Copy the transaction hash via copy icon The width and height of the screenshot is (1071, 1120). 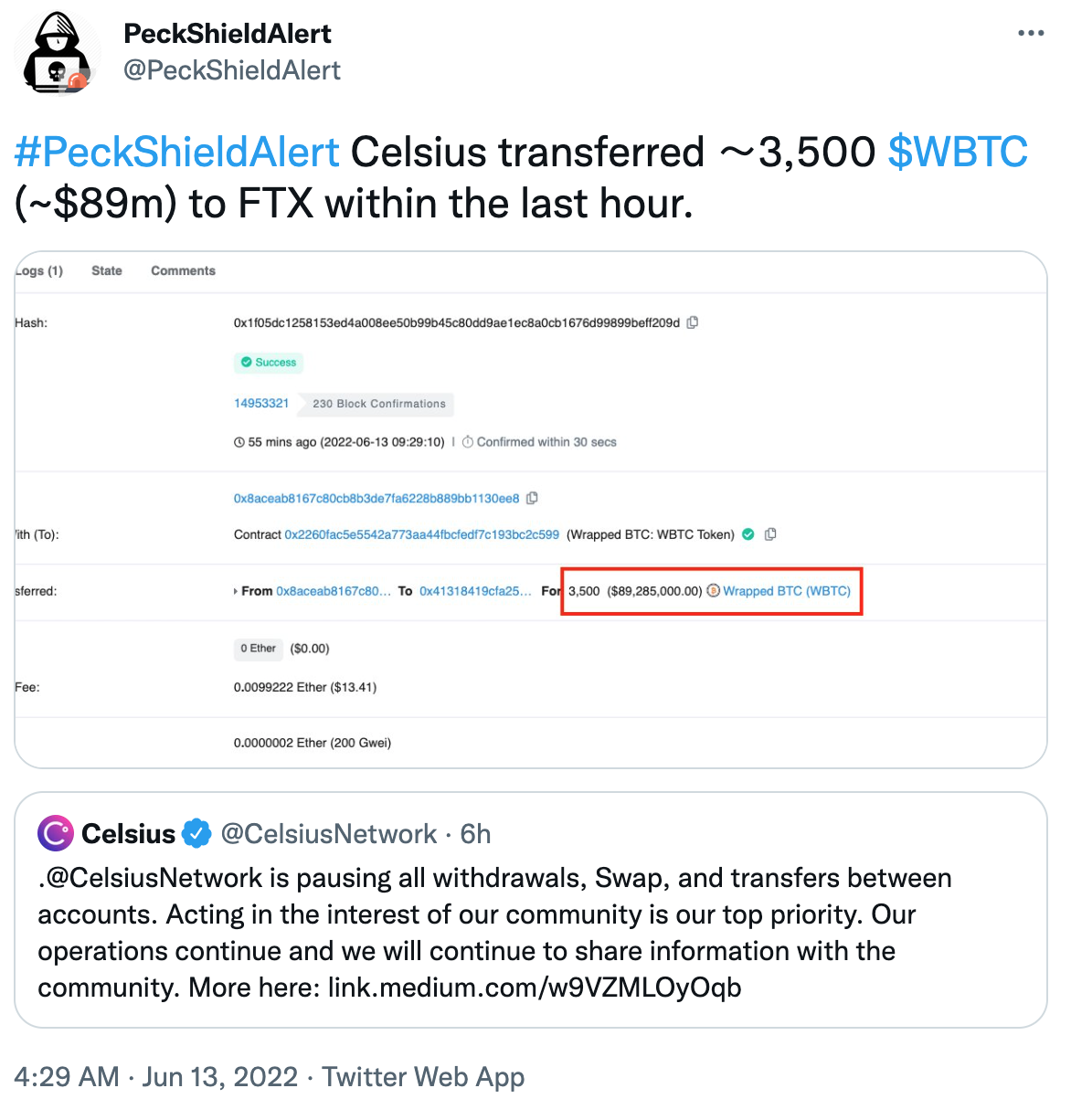coord(693,322)
